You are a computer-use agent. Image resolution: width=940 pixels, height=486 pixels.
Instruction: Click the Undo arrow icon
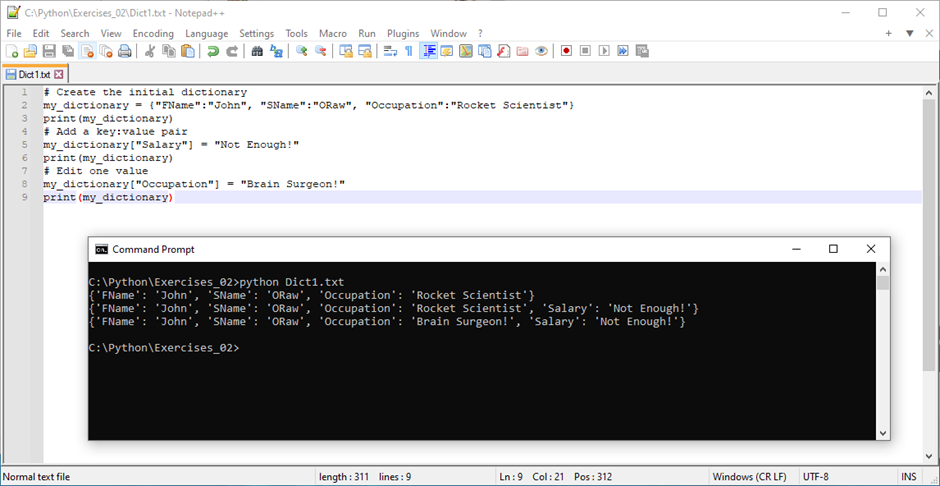pyautogui.click(x=213, y=51)
